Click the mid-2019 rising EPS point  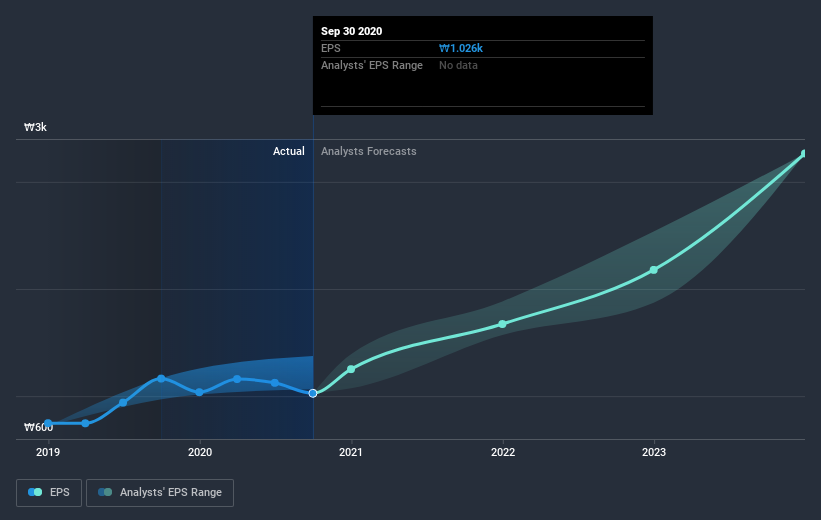pyautogui.click(x=123, y=402)
